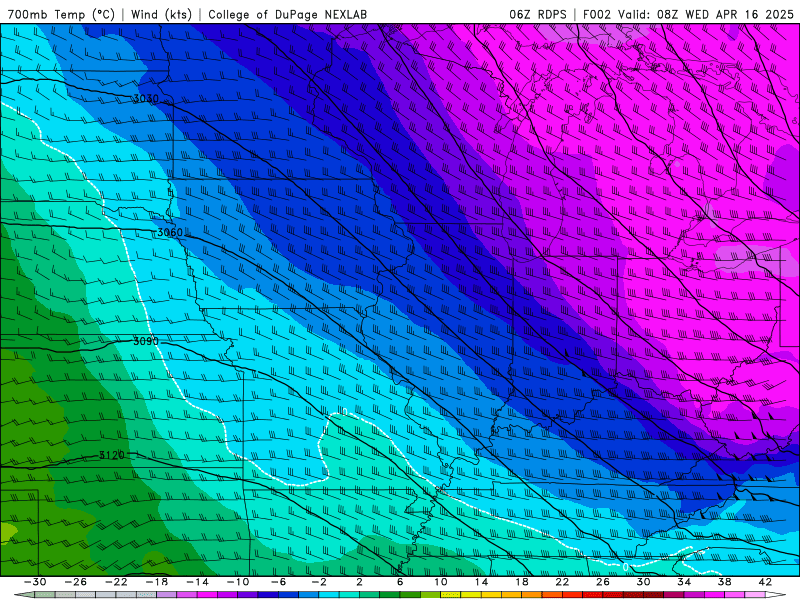
Task: Click the -30 color scale value
Action: tap(35, 582)
